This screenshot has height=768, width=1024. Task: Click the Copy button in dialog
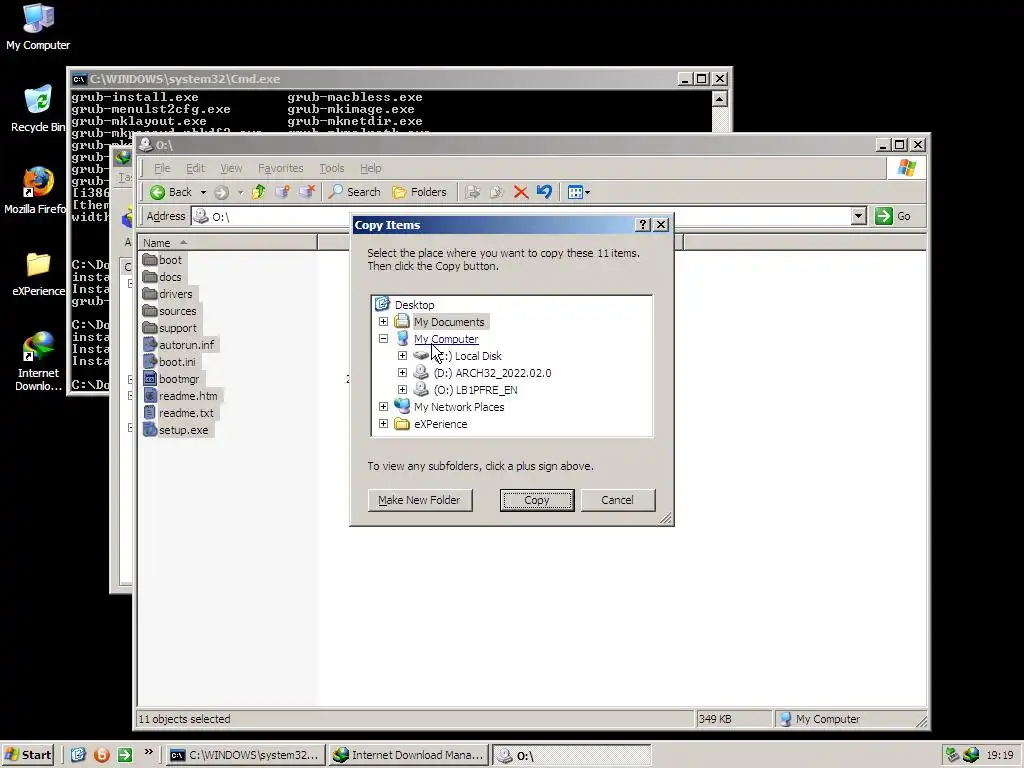point(537,500)
